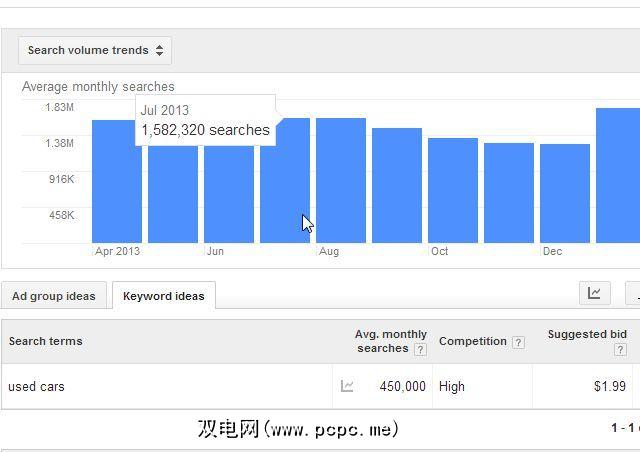The height and width of the screenshot is (452, 640).
Task: Click the Competition column header text
Action: [472, 341]
